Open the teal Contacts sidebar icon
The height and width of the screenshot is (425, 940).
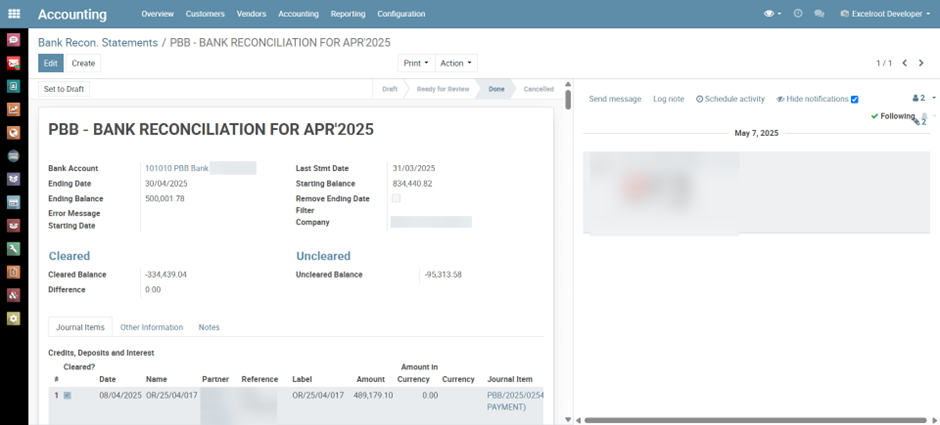[14, 86]
